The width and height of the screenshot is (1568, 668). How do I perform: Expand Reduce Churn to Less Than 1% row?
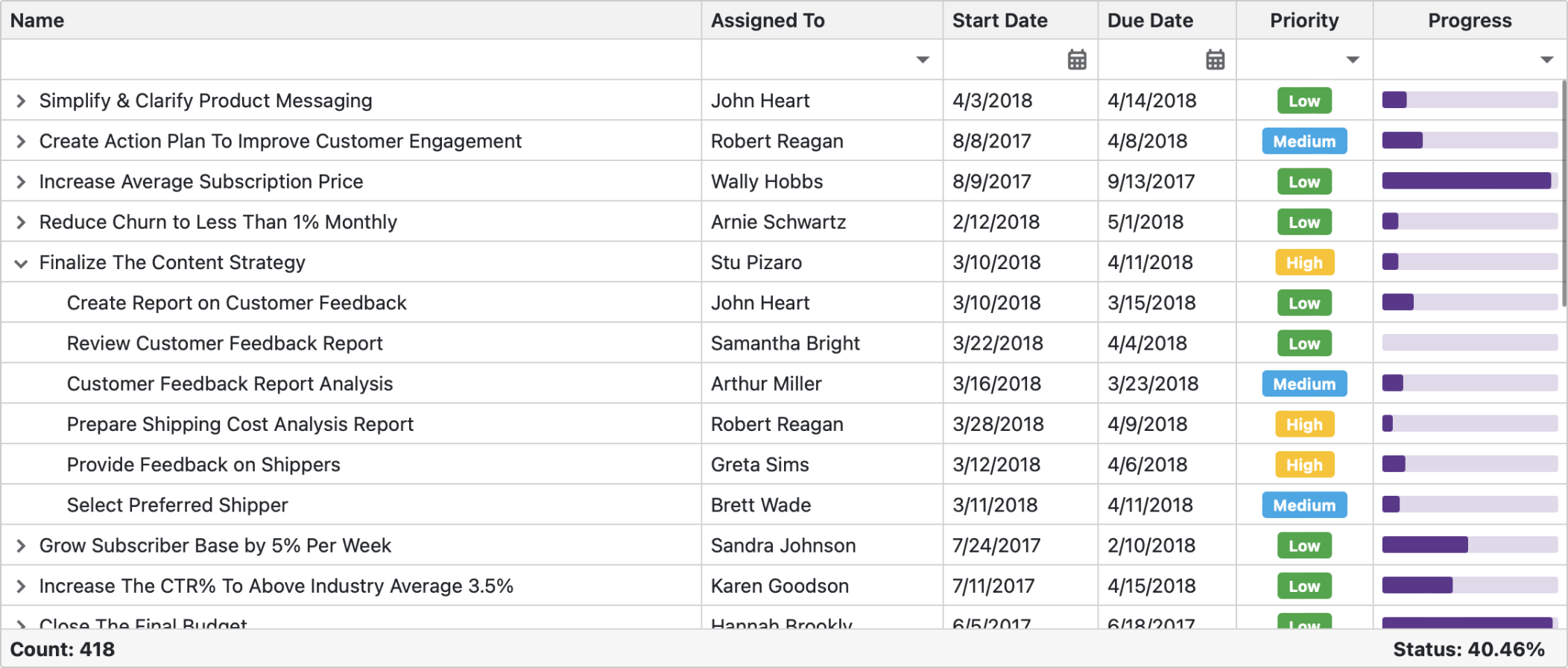click(x=21, y=222)
